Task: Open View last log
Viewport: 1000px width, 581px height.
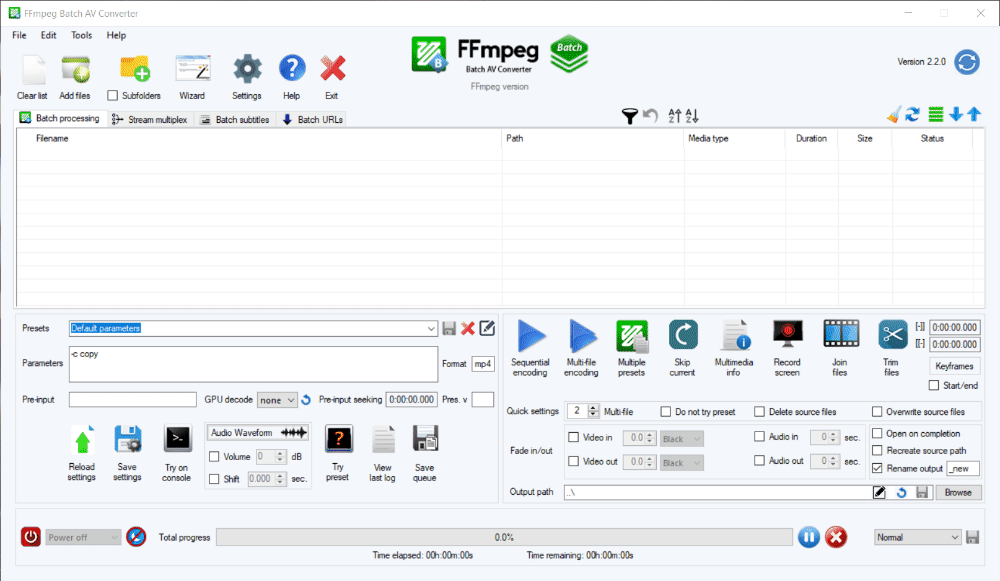Action: coord(383,440)
